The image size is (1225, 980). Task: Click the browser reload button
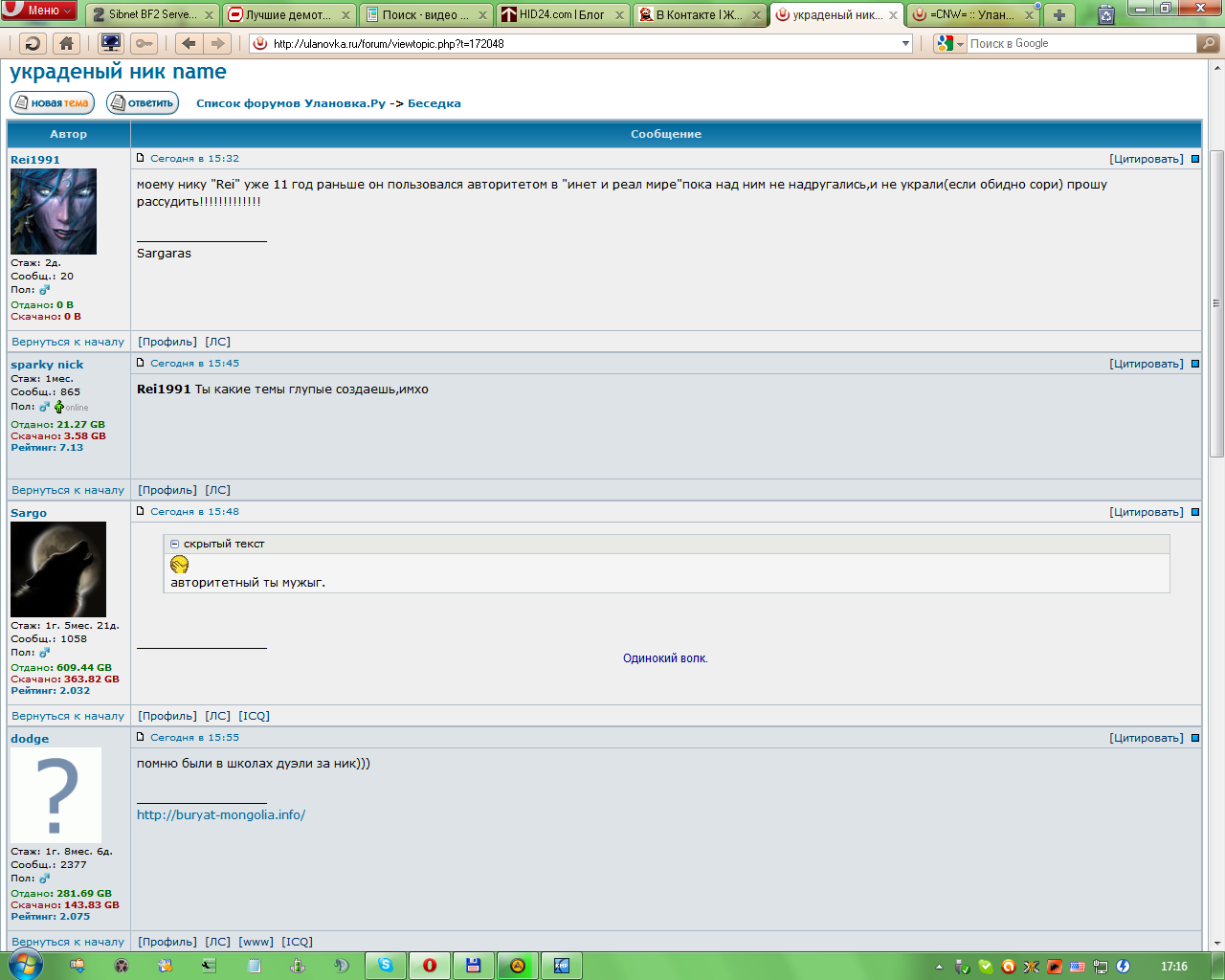pyautogui.click(x=33, y=43)
